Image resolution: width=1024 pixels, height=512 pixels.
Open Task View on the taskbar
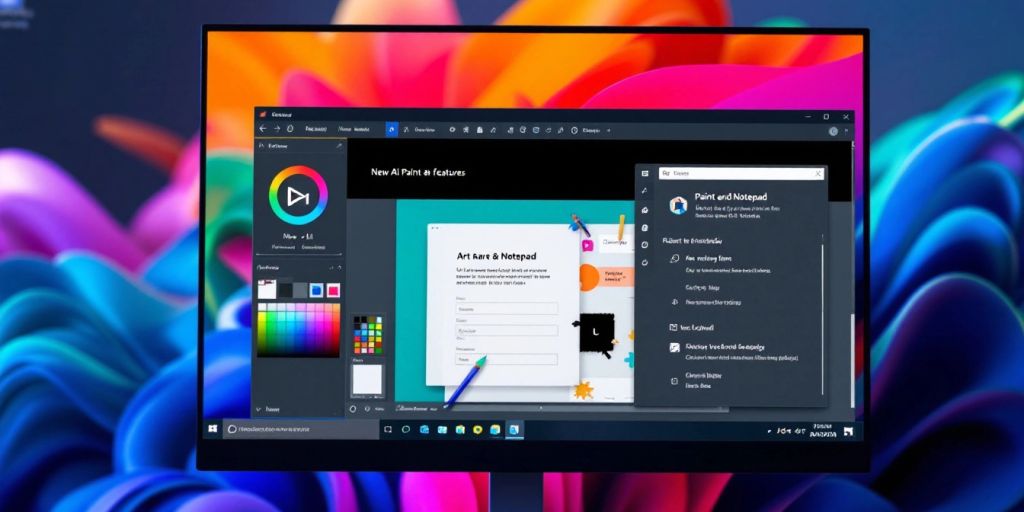point(388,429)
